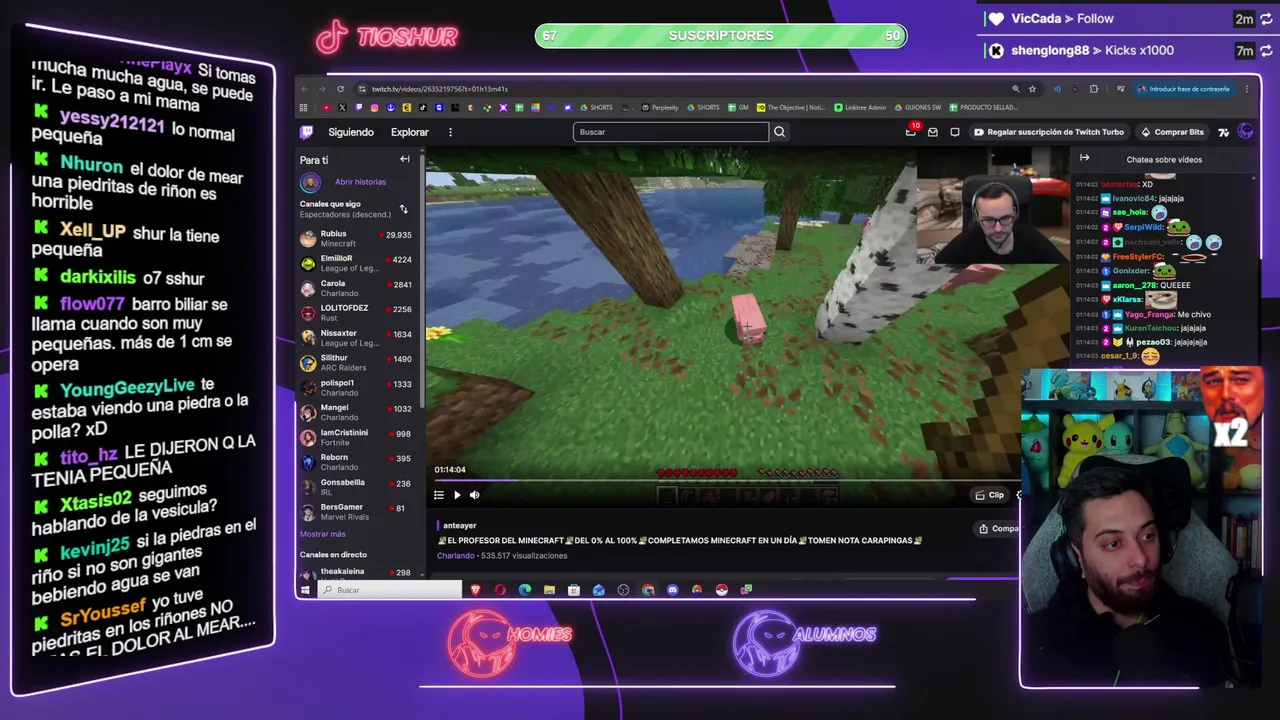This screenshot has width=1280, height=720.
Task: Open File Explorer from the taskbar
Action: tap(549, 590)
